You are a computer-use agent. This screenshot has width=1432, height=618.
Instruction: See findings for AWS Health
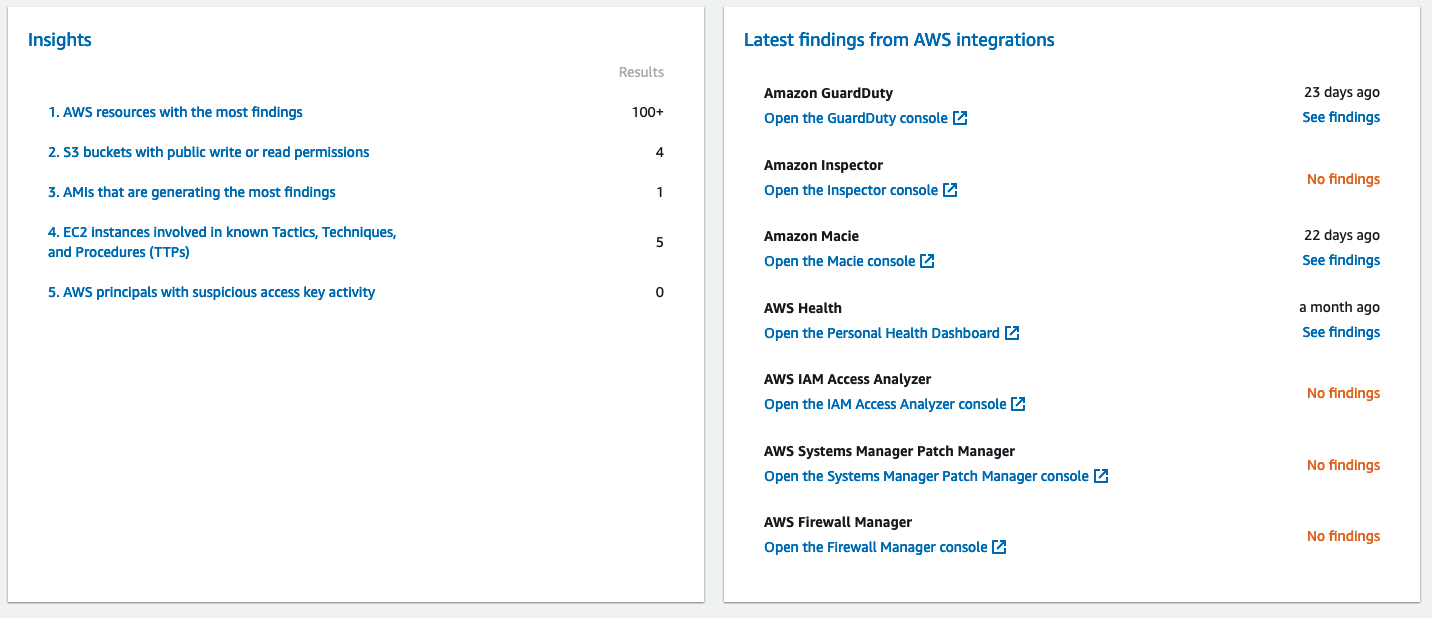click(1341, 332)
